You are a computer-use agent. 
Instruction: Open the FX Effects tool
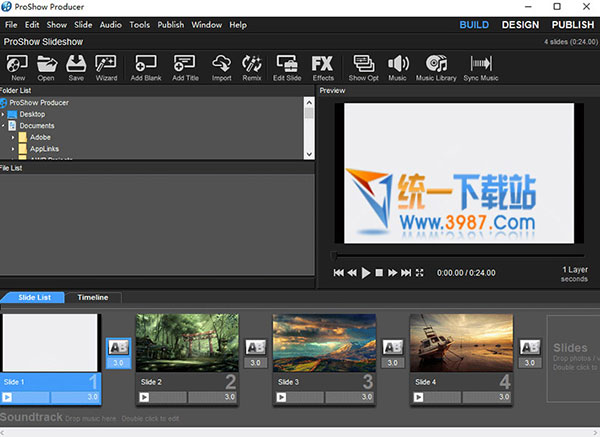[323, 68]
